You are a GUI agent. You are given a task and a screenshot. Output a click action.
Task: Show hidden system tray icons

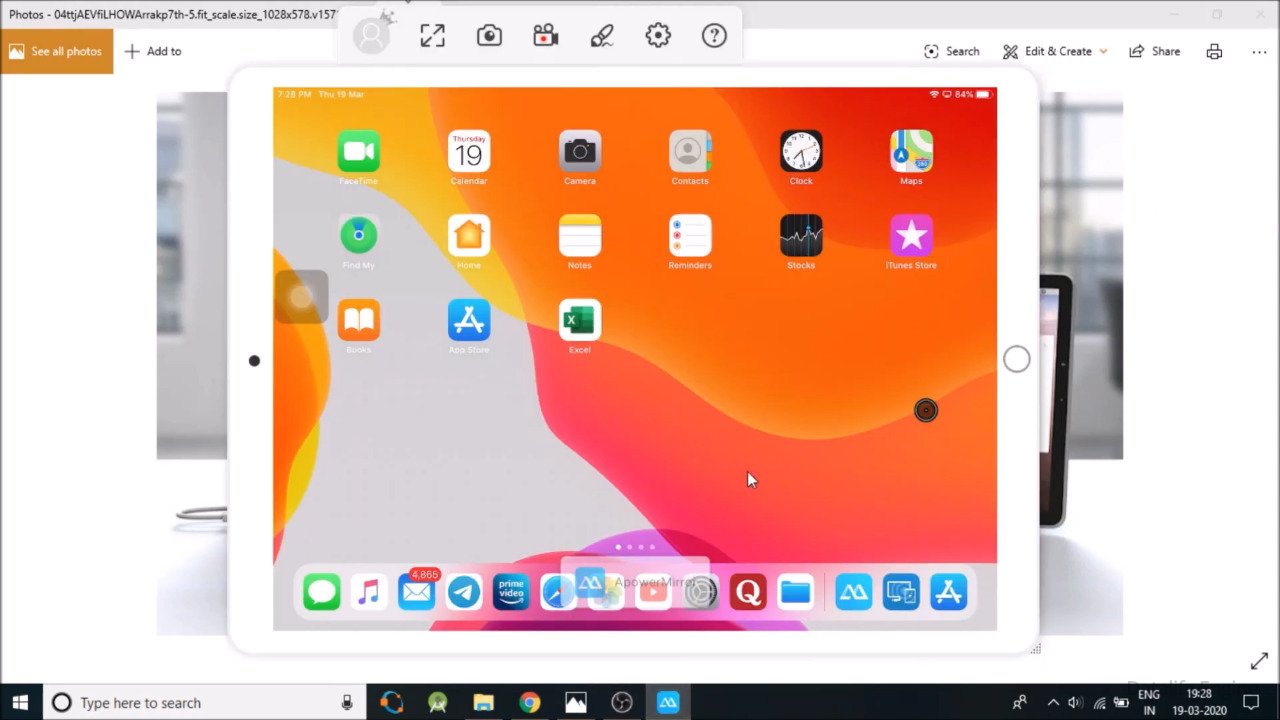point(1052,703)
